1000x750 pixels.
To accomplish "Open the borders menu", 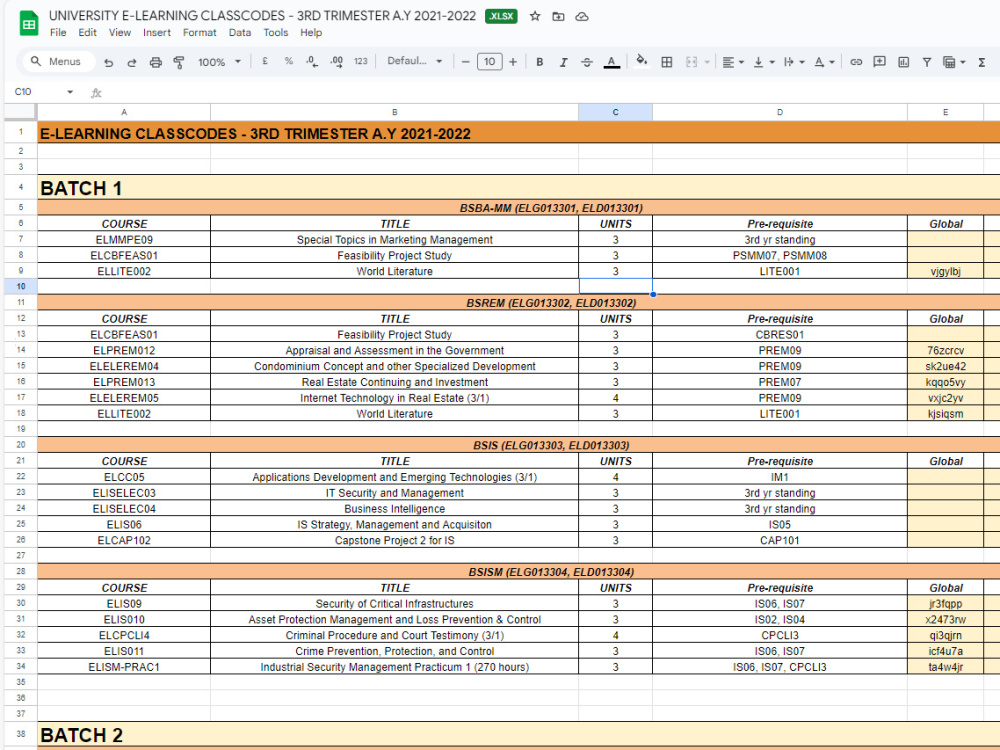I will [x=666, y=62].
